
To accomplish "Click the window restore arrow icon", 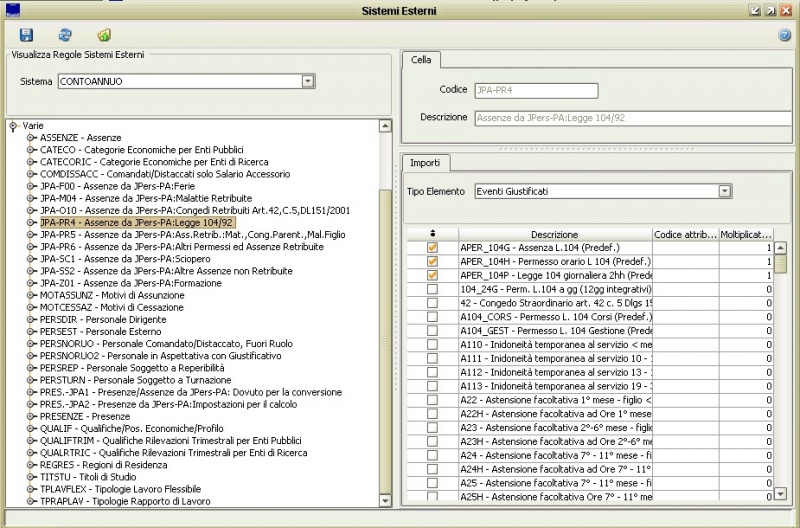I will (770, 9).
